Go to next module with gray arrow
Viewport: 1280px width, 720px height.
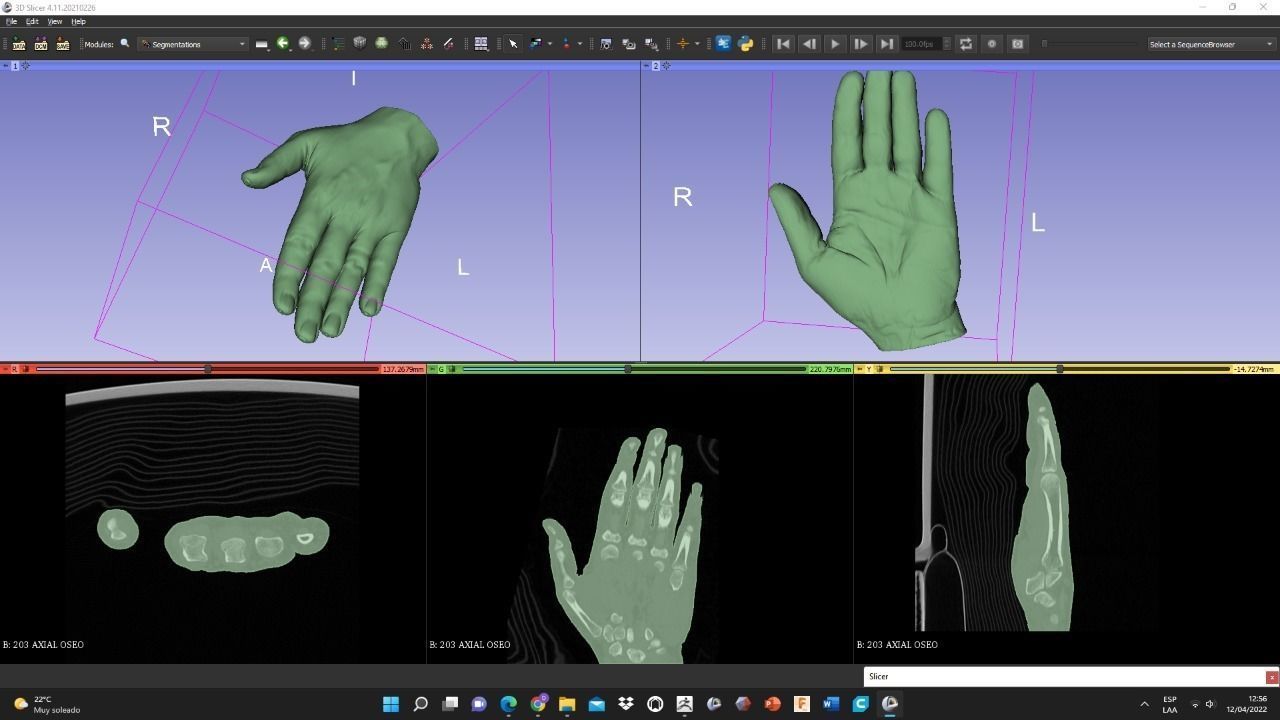tap(305, 44)
